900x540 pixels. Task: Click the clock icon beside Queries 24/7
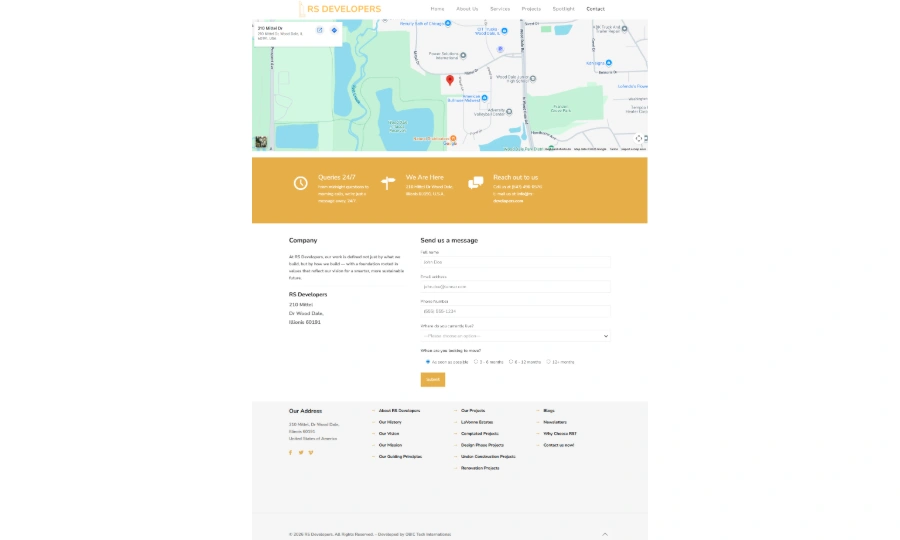[300, 183]
